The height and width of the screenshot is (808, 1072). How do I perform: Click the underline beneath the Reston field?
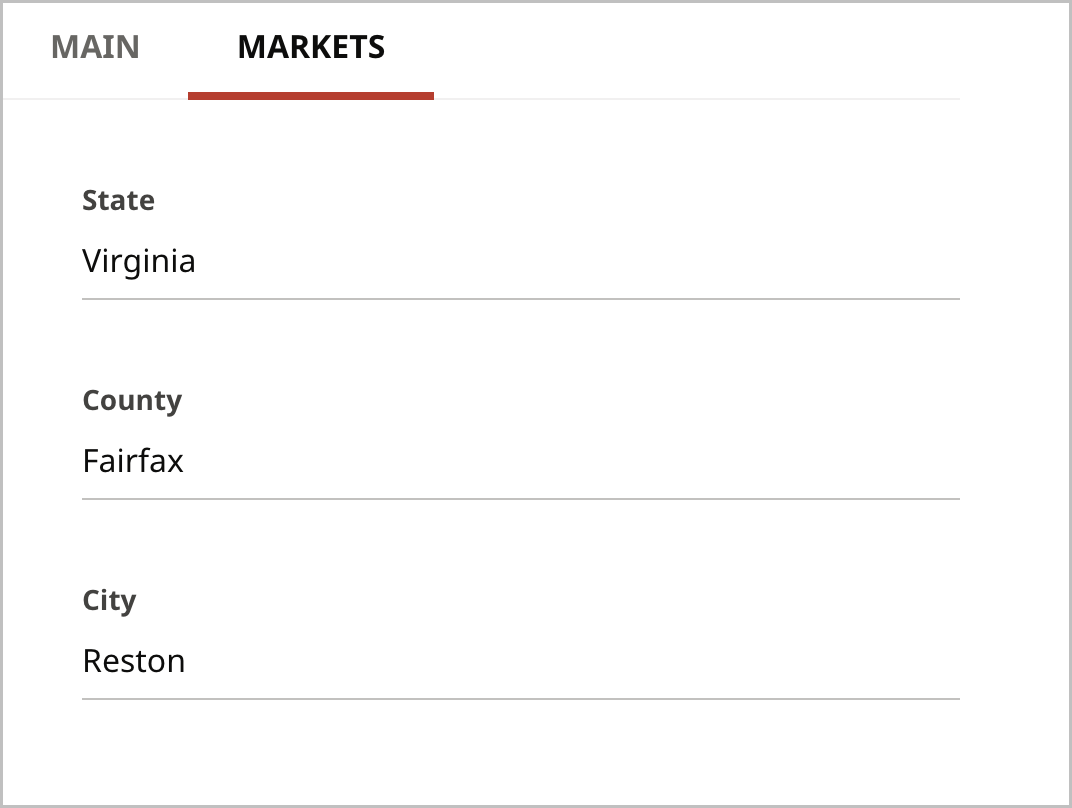coord(520,698)
